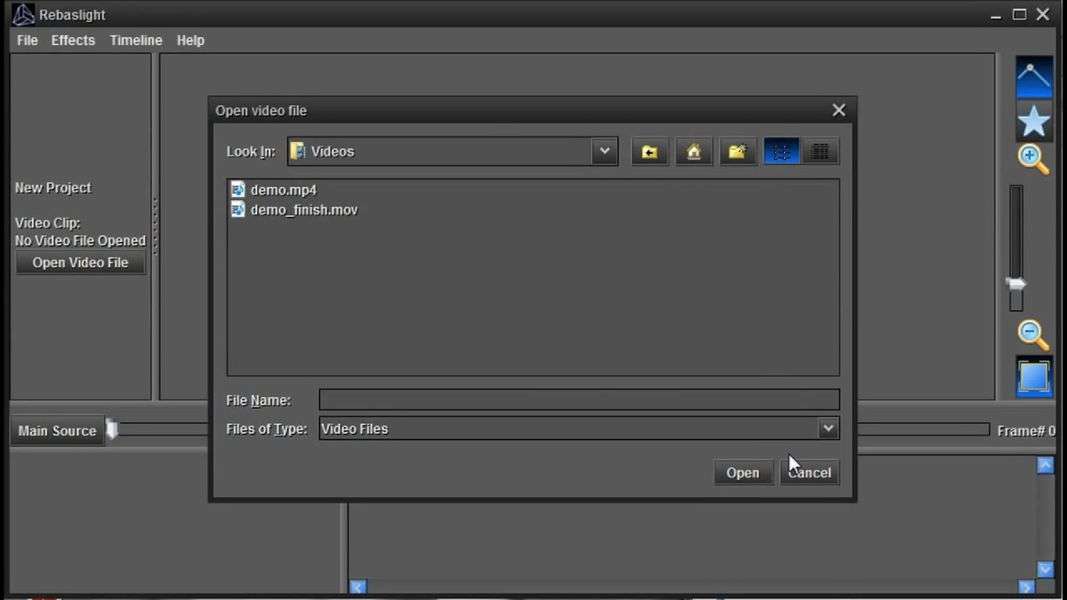Open the Timeline menu
This screenshot has height=600, width=1067.
point(136,40)
